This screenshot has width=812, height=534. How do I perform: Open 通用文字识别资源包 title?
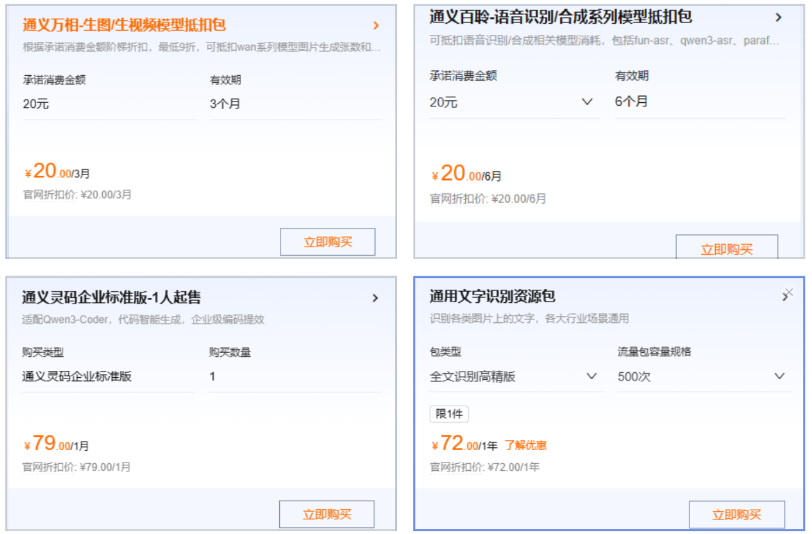[492, 296]
